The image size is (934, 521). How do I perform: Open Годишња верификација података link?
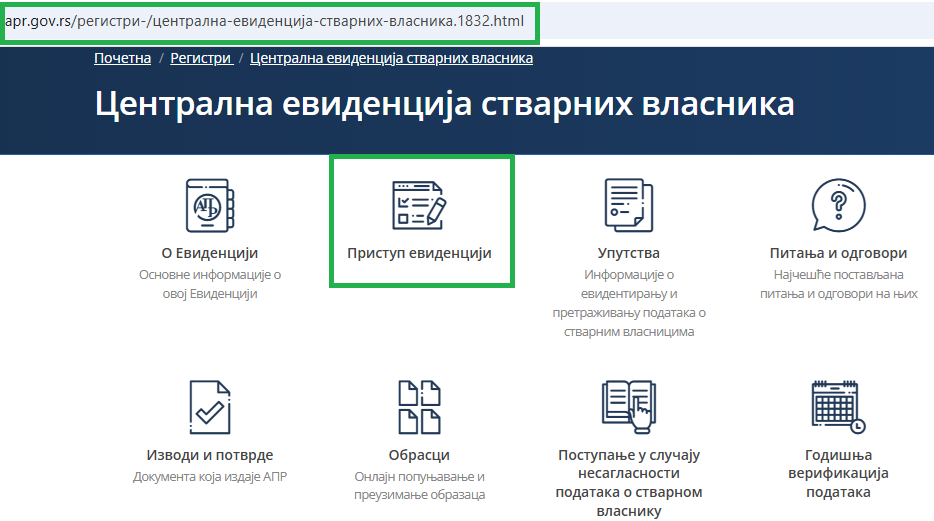839,473
